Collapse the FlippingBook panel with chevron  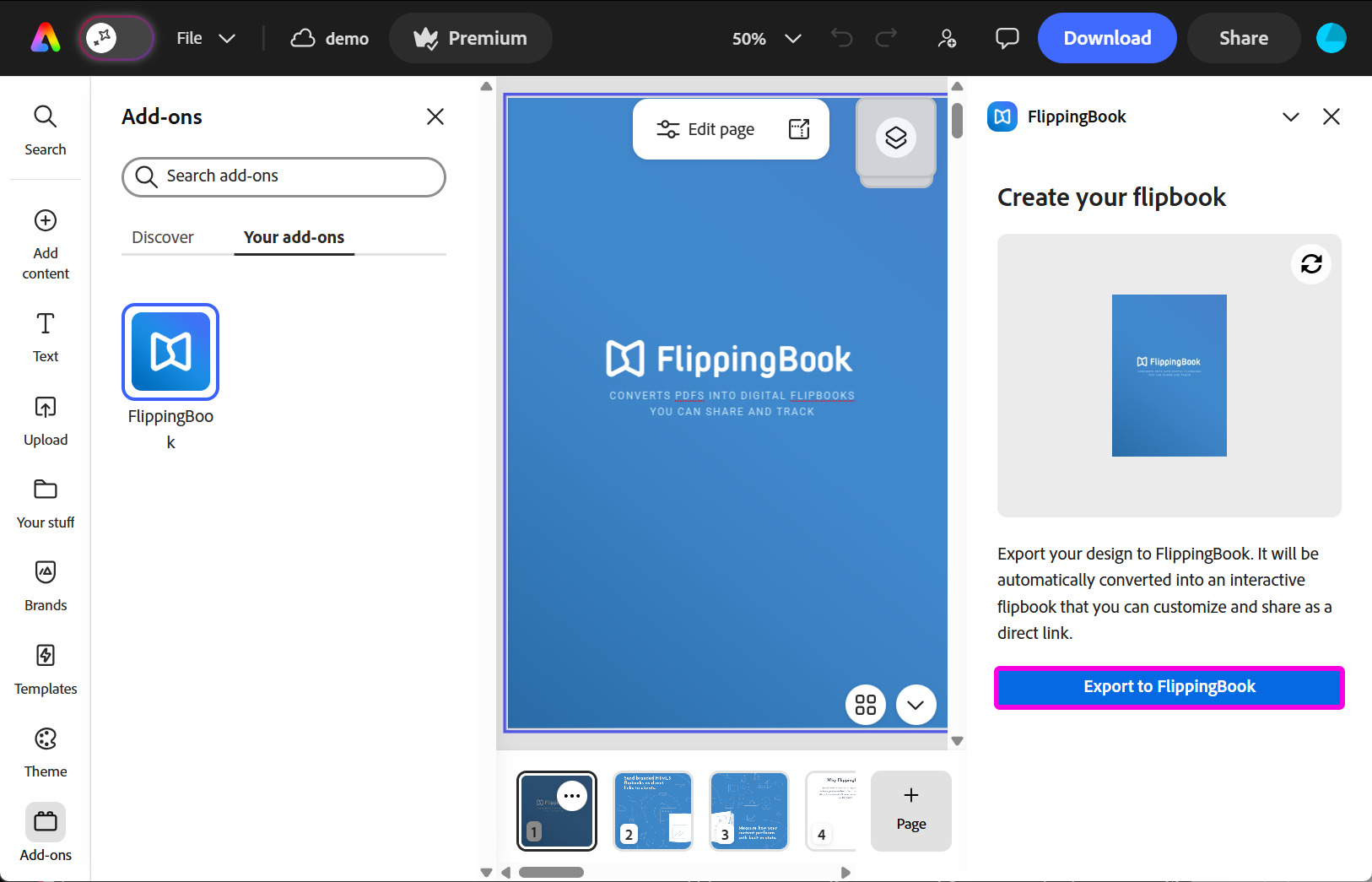pyautogui.click(x=1290, y=116)
